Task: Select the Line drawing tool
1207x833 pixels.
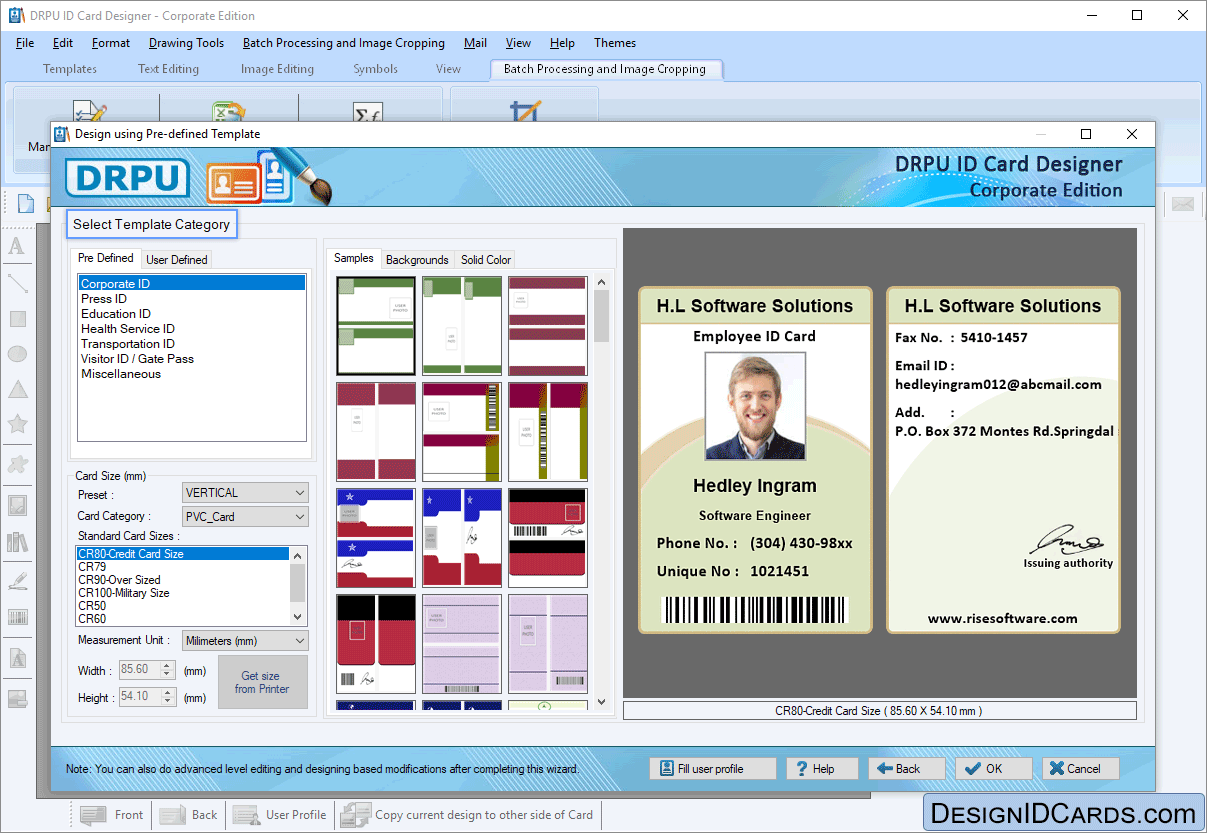Action: point(17,283)
